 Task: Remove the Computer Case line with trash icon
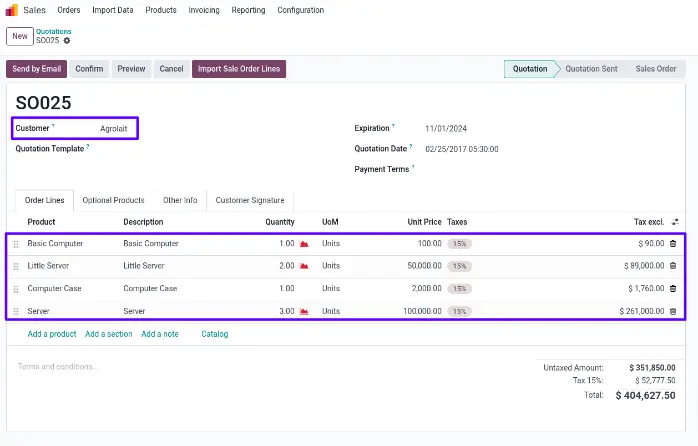[x=672, y=288]
